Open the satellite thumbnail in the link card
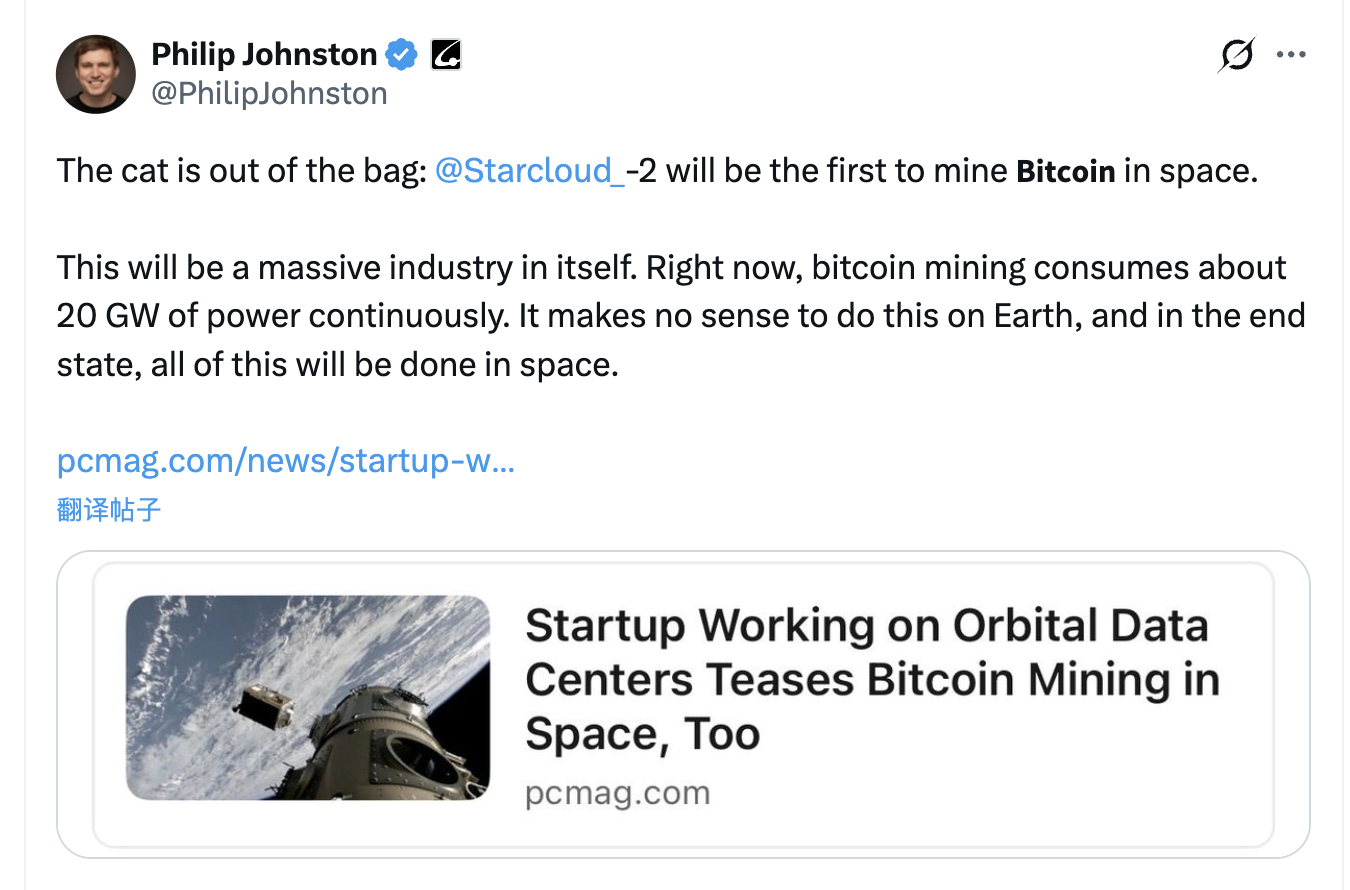Screen dimensions: 1350x890 pos(308,697)
